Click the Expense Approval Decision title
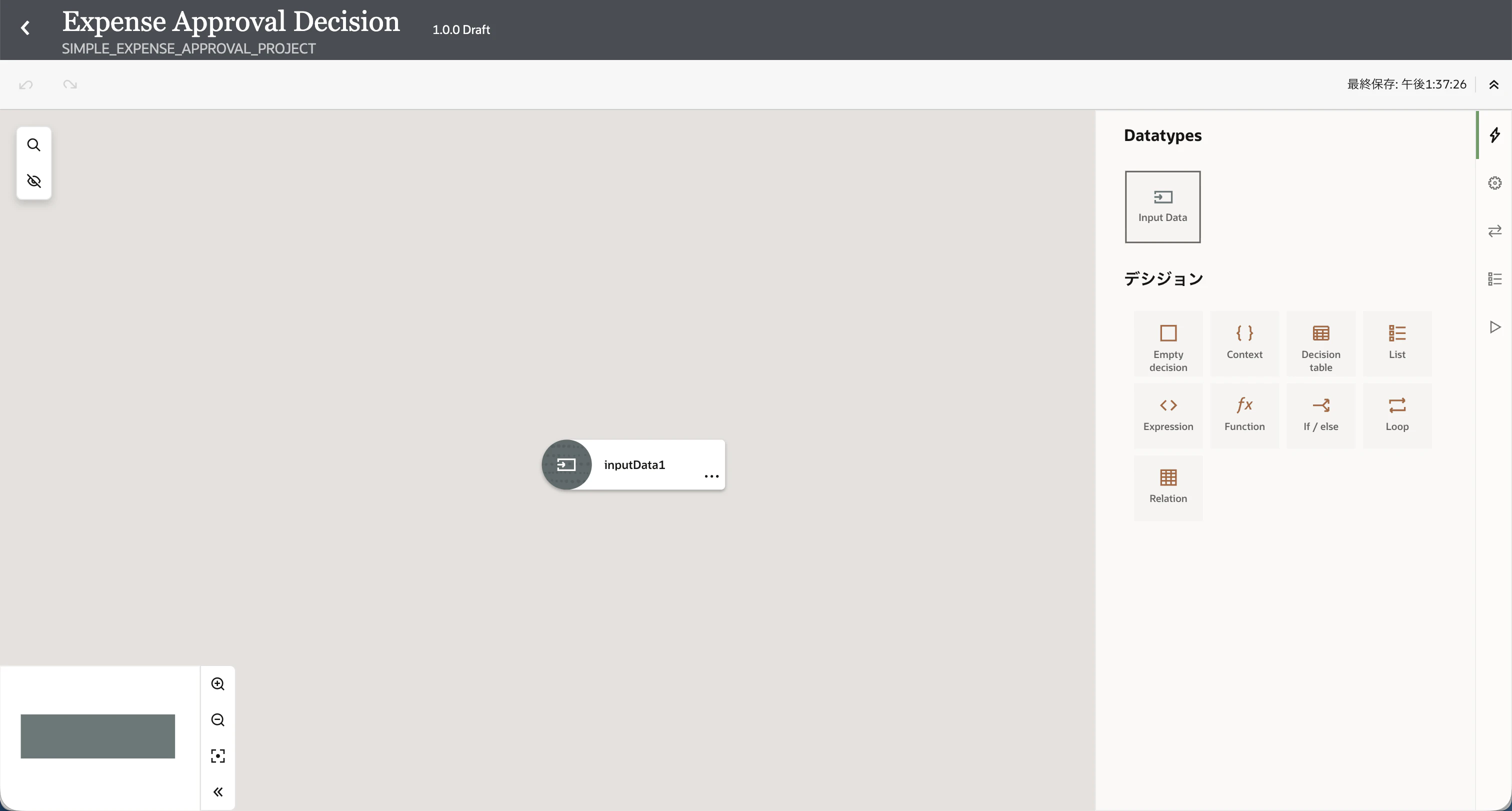The height and width of the screenshot is (811, 1512). 230,21
